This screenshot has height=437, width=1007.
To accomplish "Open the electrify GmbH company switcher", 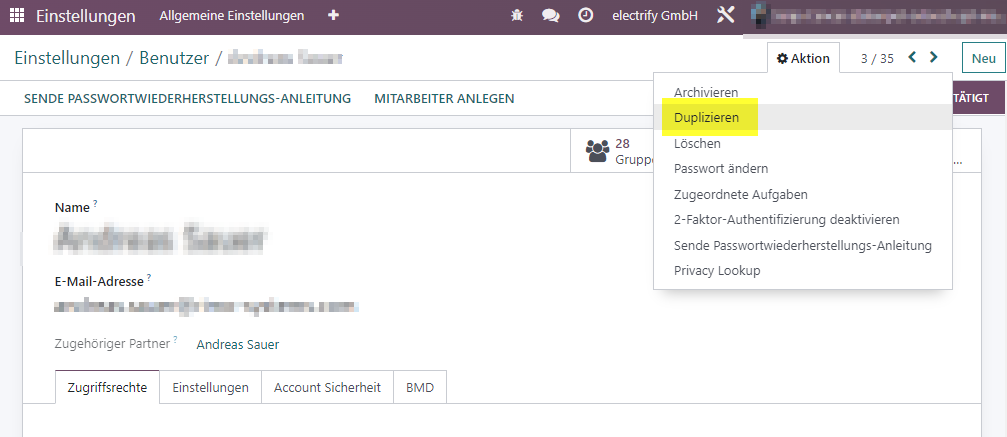I will coord(655,15).
